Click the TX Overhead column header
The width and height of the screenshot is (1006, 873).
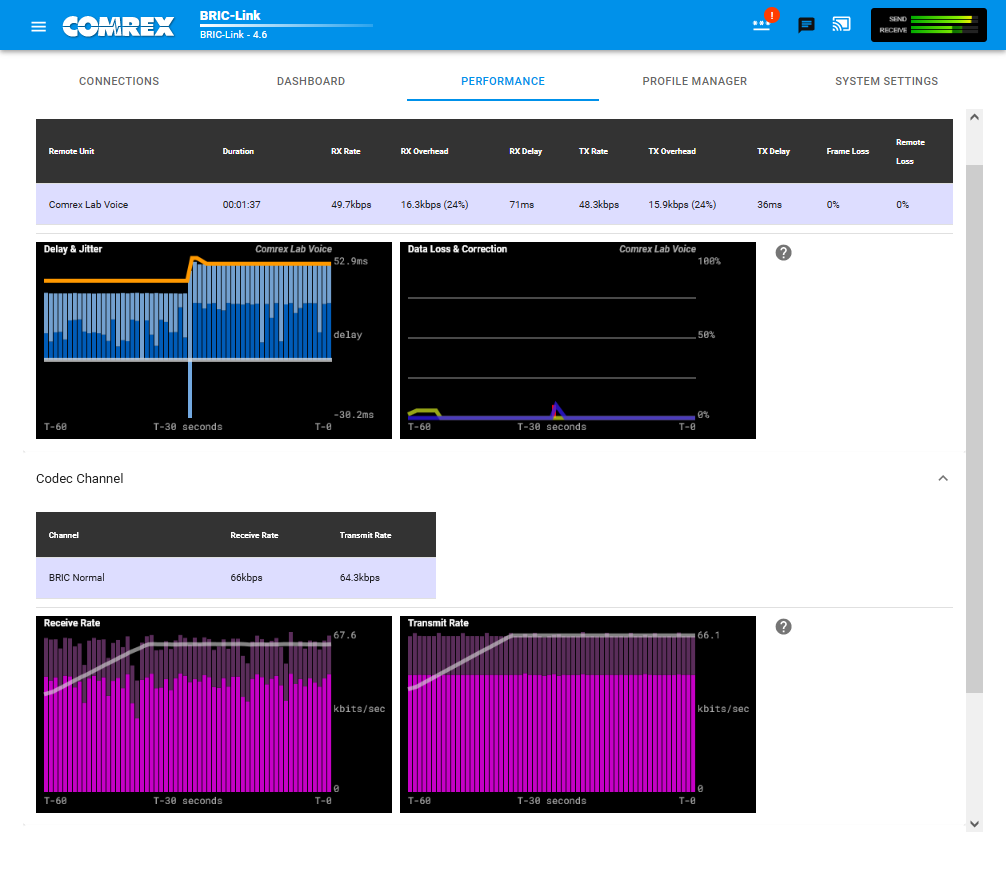click(x=672, y=151)
